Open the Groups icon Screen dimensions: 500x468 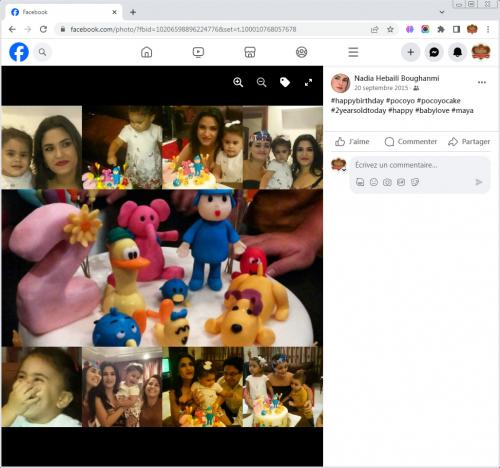pos(302,52)
